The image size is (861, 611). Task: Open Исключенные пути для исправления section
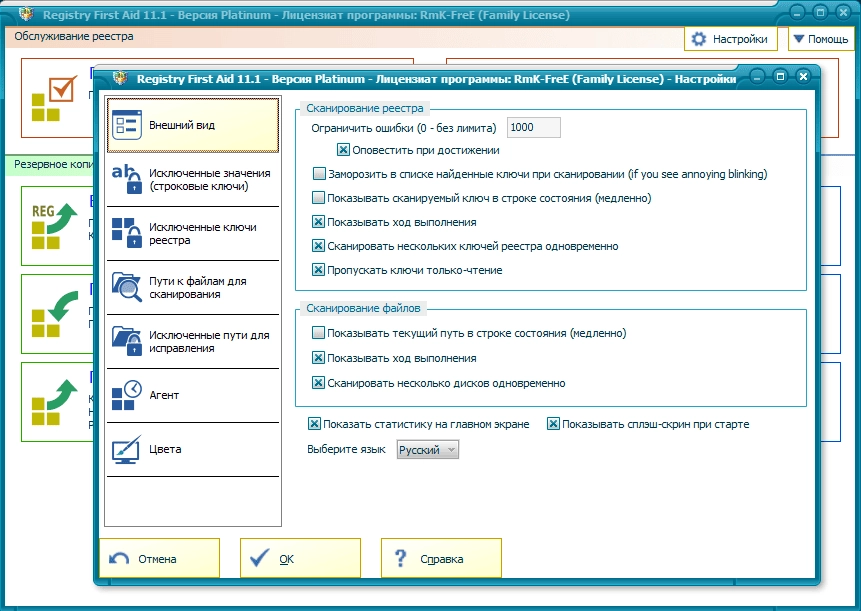193,341
